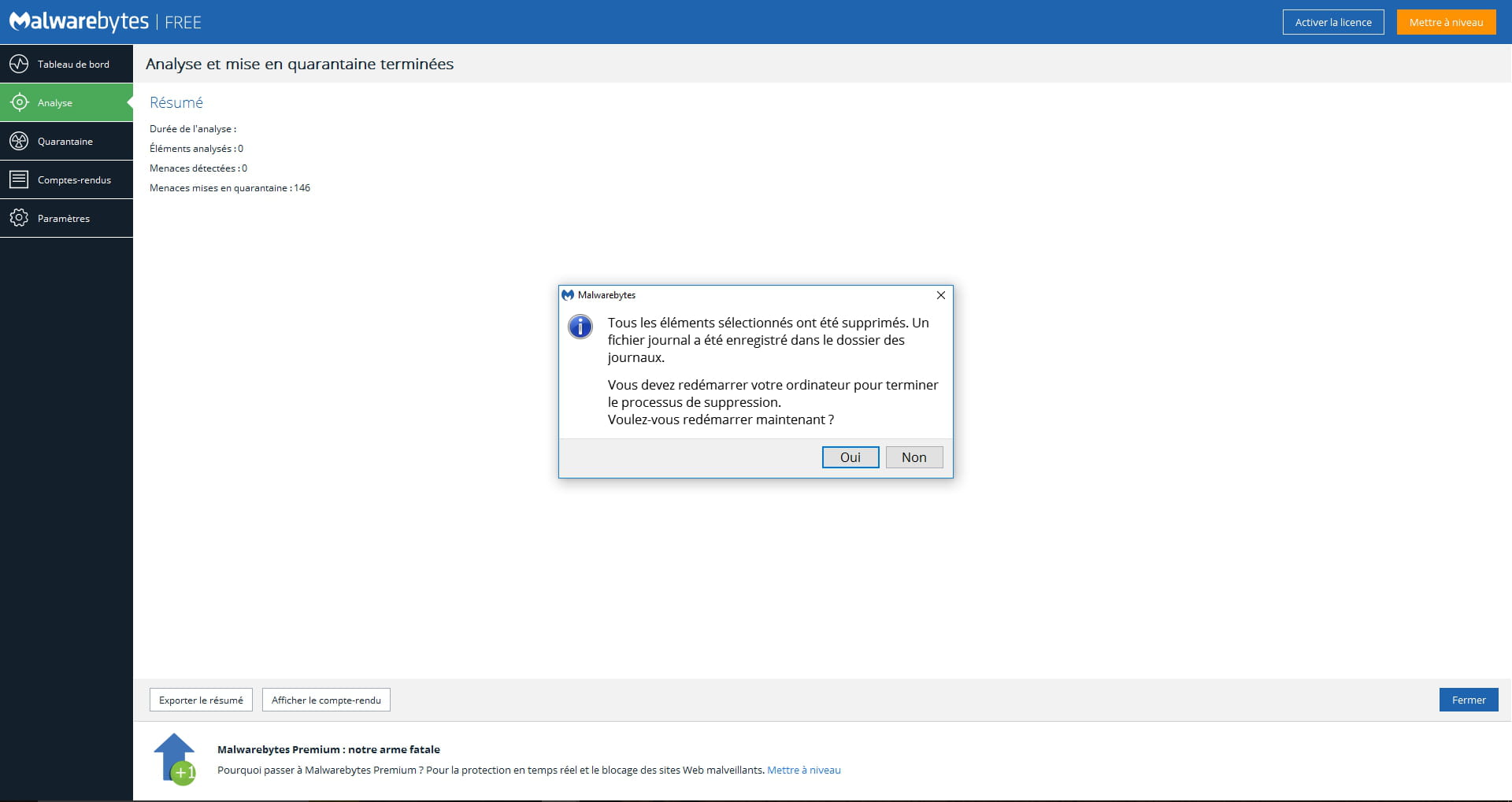The width and height of the screenshot is (1512, 802).
Task: Click the blue info icon in dialog
Action: (x=580, y=326)
